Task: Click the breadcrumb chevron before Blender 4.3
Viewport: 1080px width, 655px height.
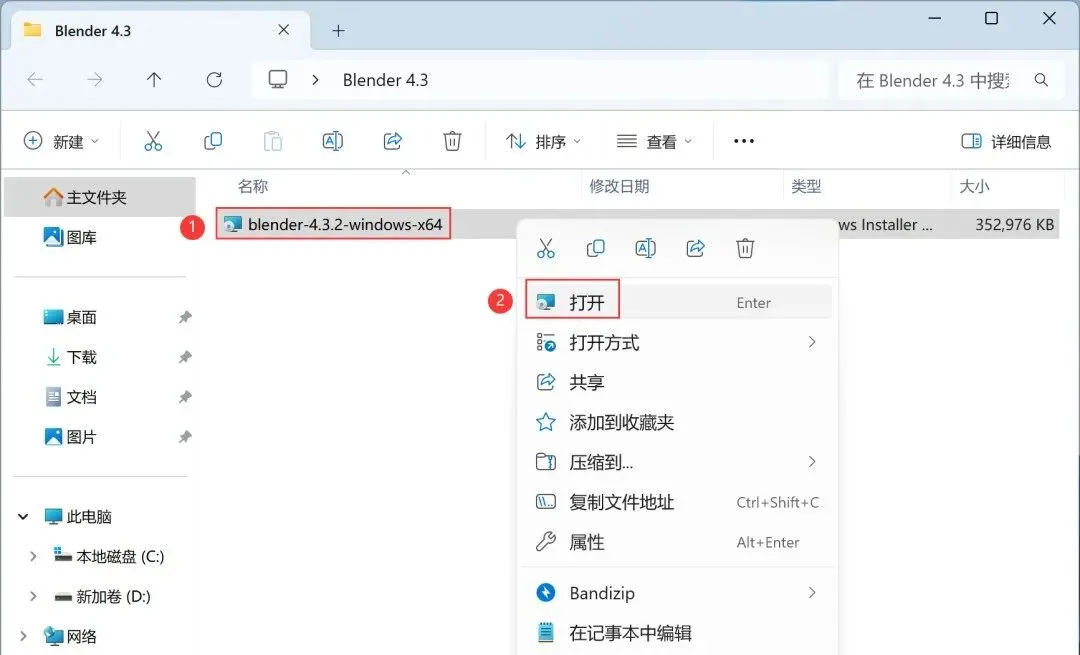Action: point(315,80)
